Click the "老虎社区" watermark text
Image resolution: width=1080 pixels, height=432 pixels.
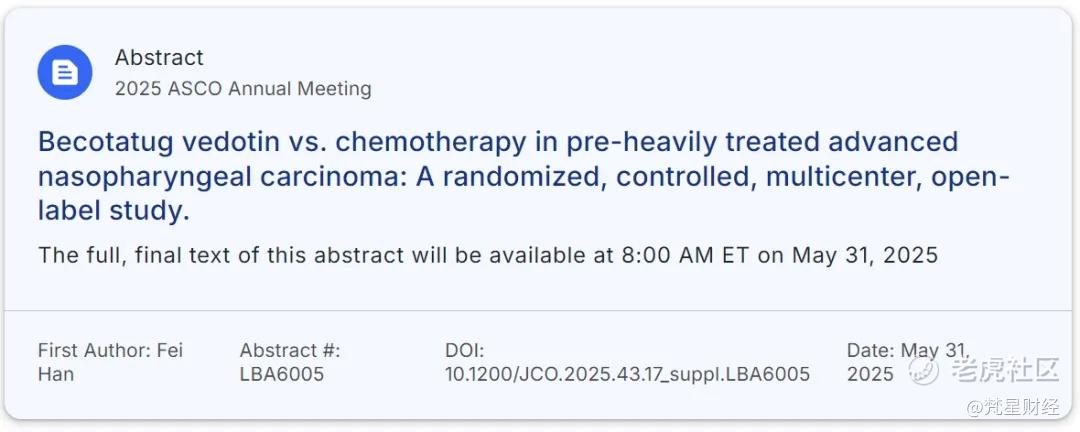tap(1004, 371)
